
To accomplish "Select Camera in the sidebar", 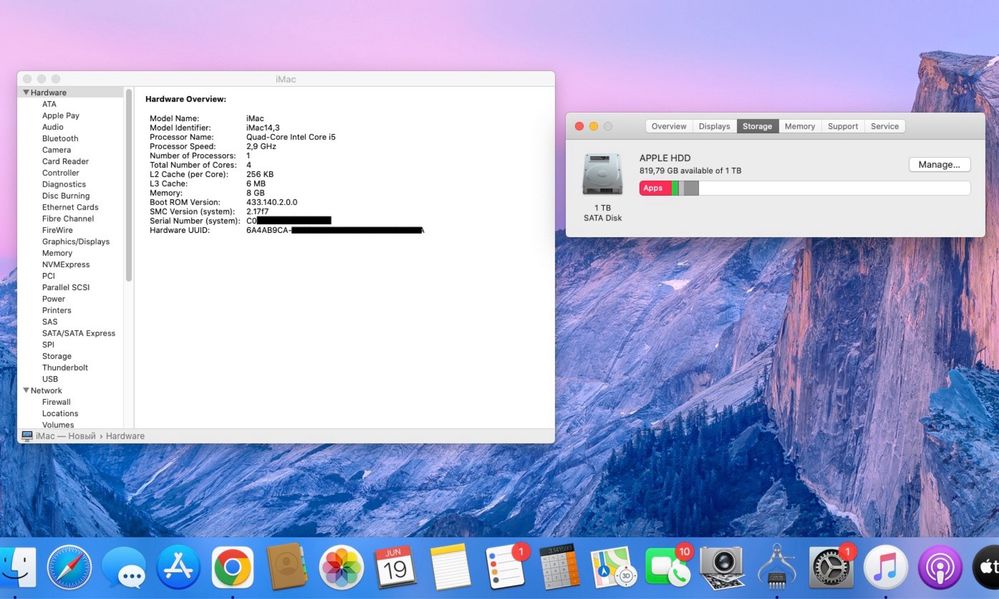I will (x=56, y=150).
